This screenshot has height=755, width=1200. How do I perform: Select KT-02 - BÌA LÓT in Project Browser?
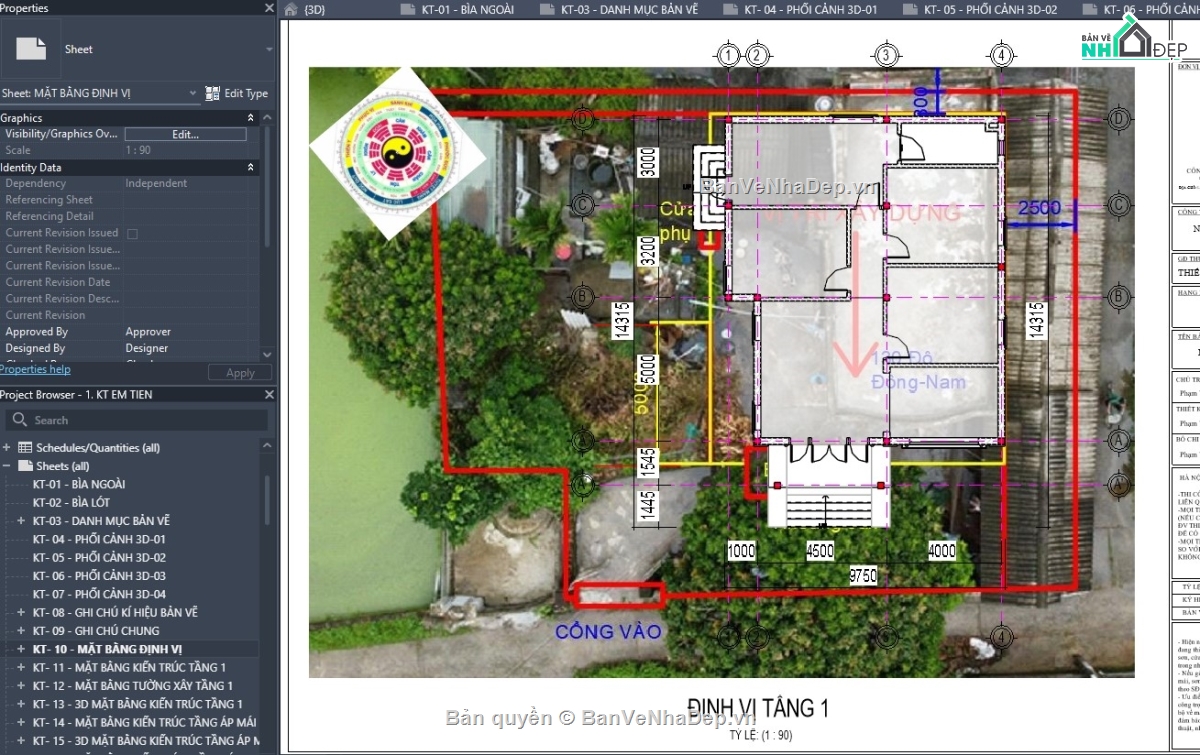[71, 502]
